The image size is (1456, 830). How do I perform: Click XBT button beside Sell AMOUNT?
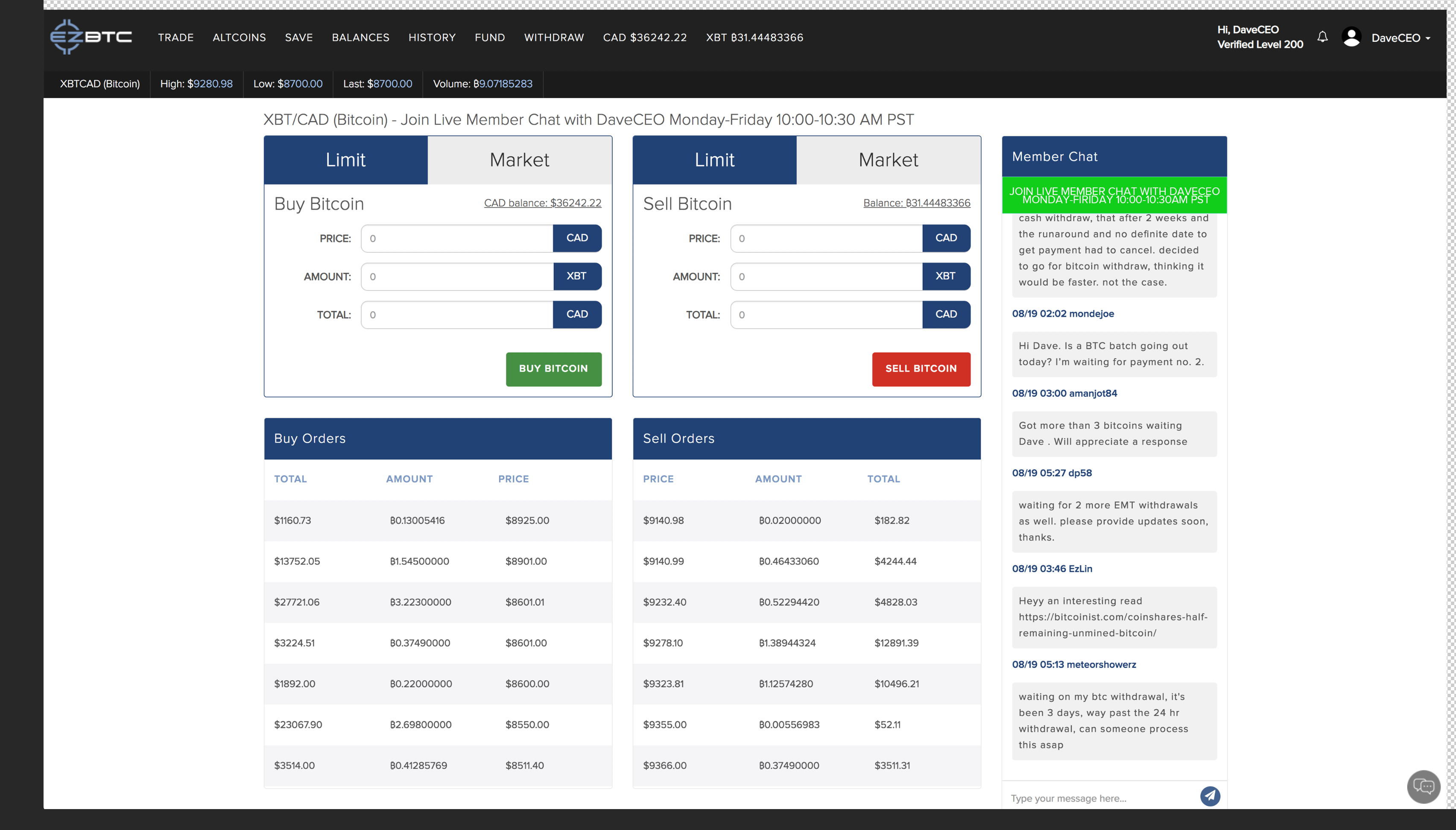click(946, 277)
